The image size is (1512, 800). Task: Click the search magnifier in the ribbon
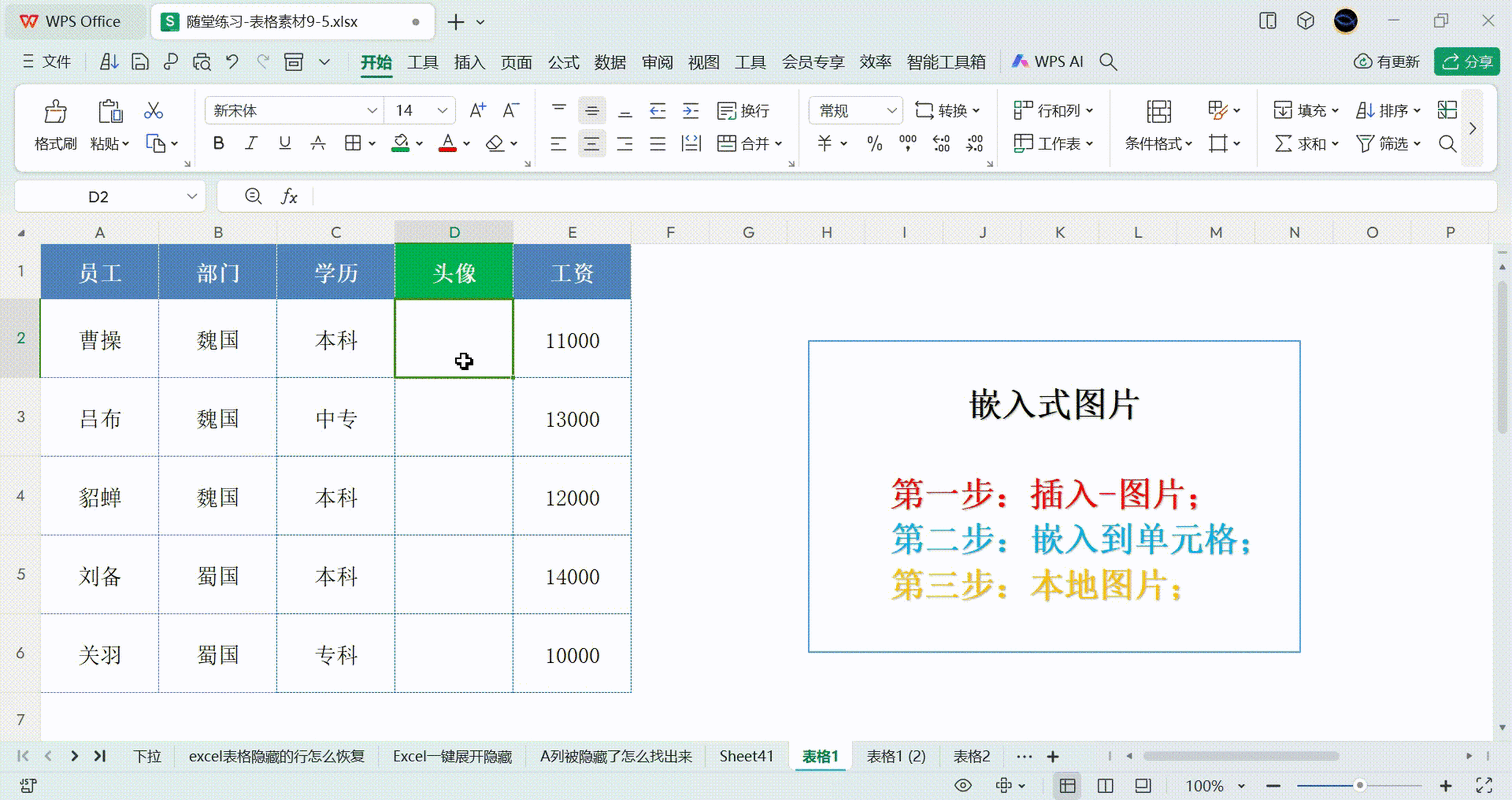coord(1447,143)
